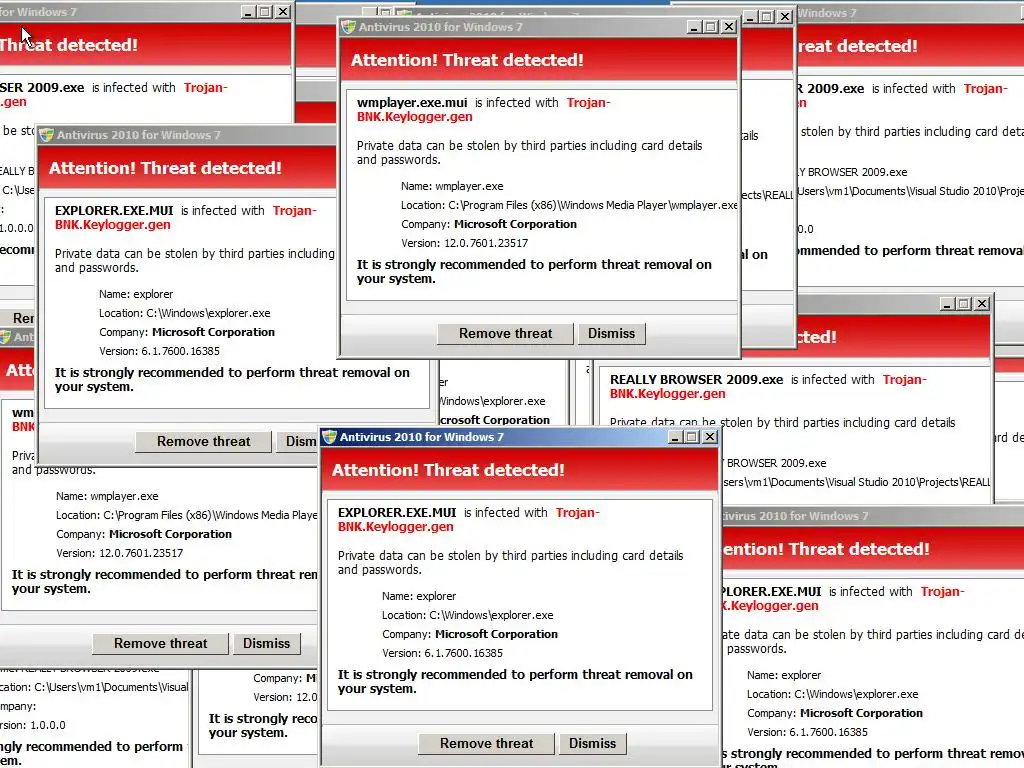Click the shield icon in the wmplayer.exe.mui window title bar
1024x768 pixels.
click(349, 27)
